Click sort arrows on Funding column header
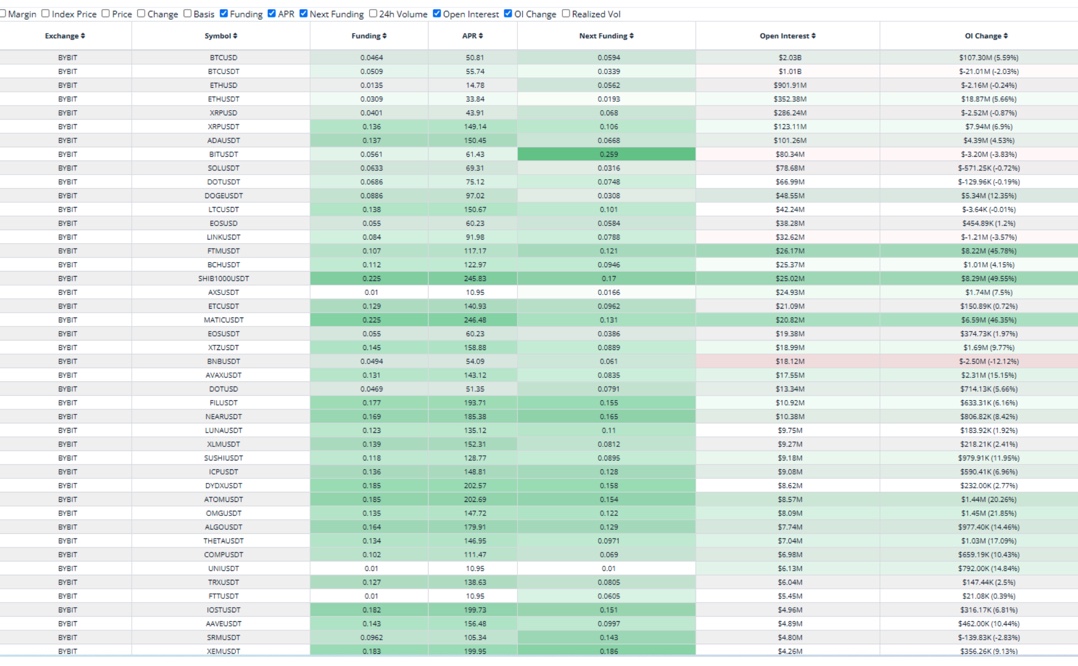The image size is (1078, 666). (385, 36)
